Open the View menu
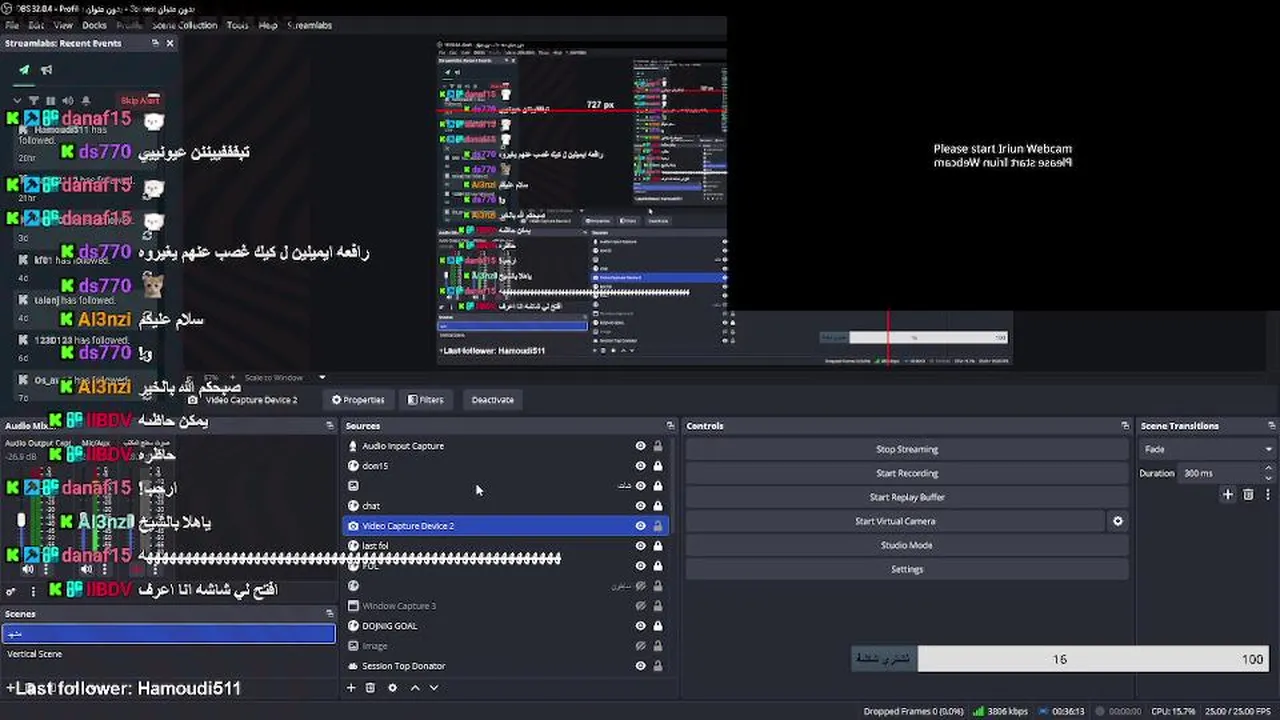The image size is (1280, 720). [x=63, y=25]
